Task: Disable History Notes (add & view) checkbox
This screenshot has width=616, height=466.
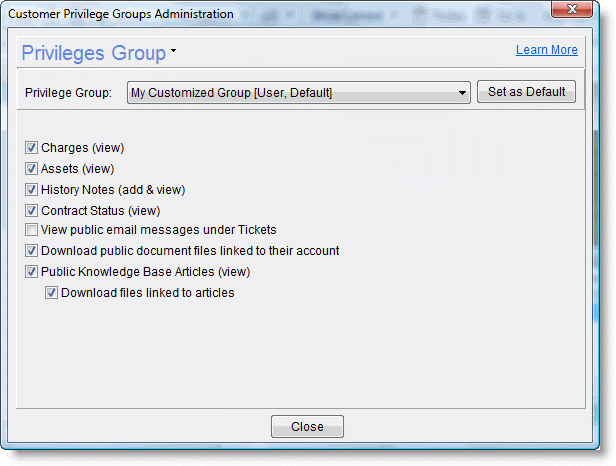Action: (31, 190)
